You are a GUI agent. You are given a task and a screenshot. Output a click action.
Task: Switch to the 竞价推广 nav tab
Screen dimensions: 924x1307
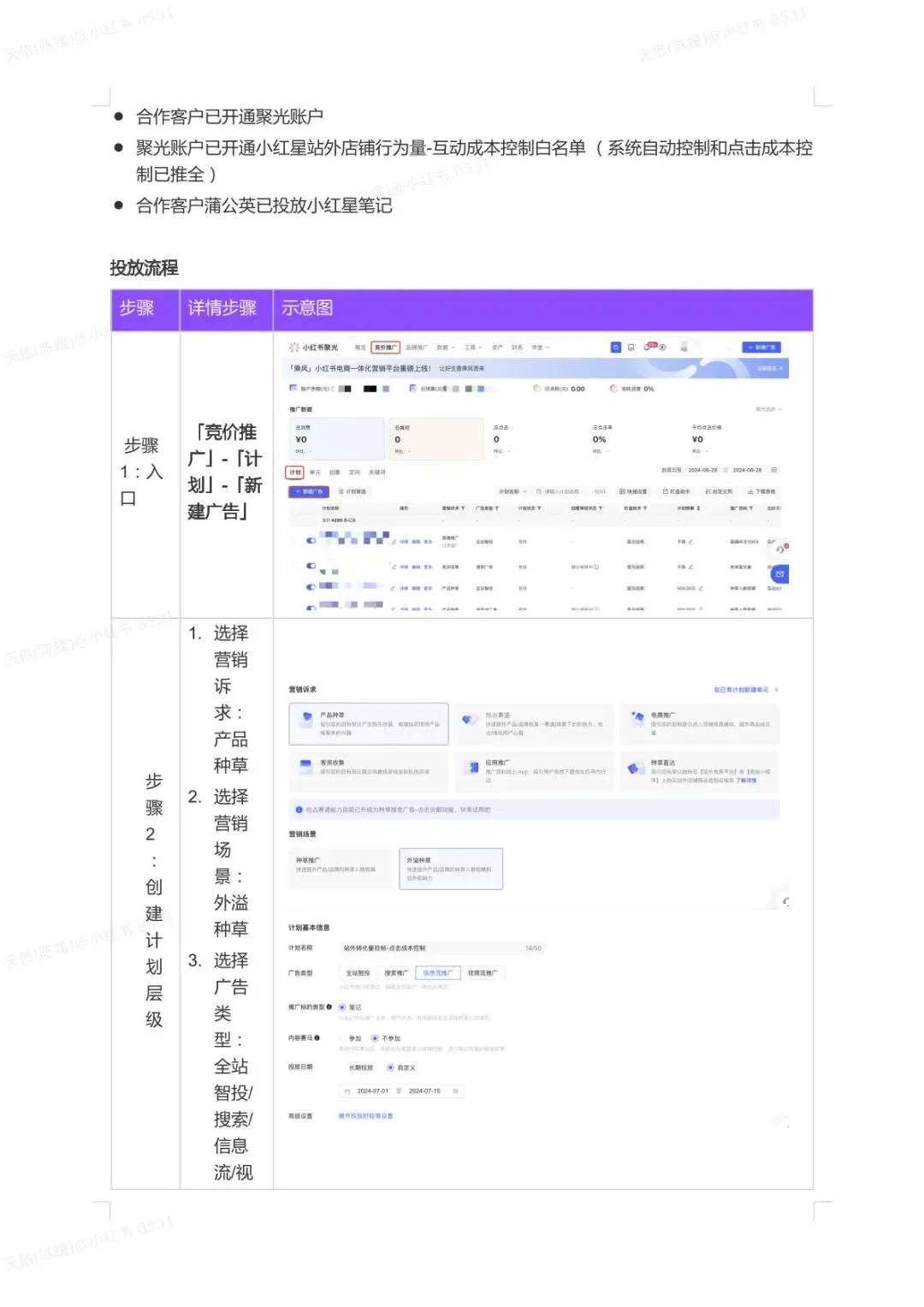(386, 348)
